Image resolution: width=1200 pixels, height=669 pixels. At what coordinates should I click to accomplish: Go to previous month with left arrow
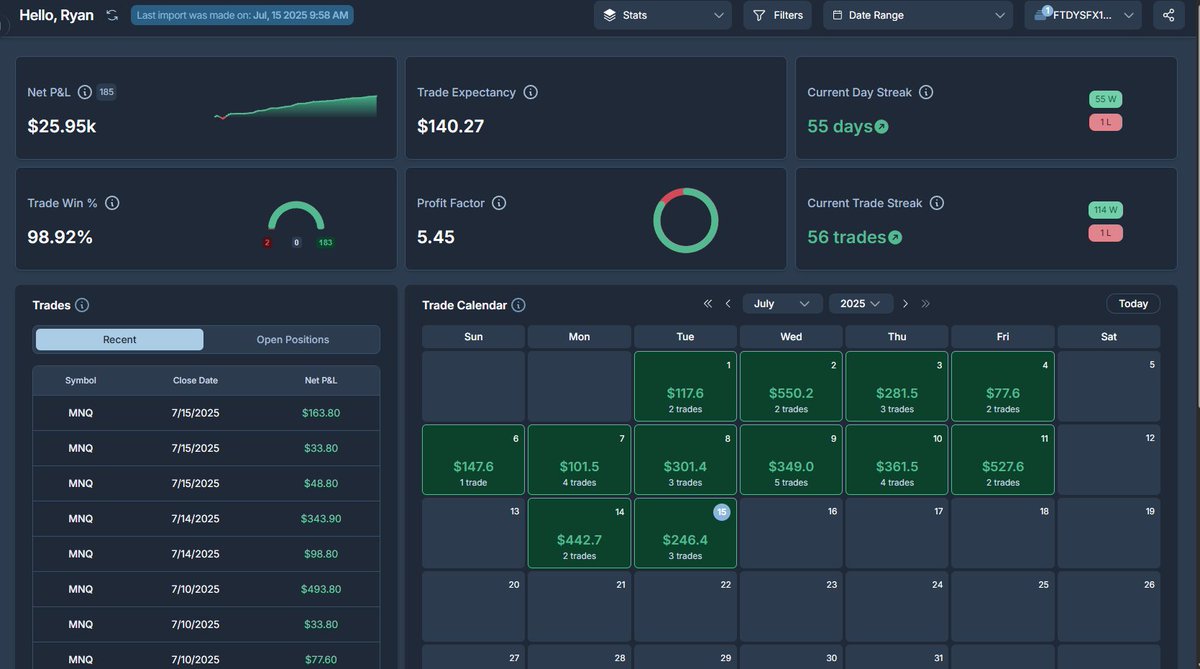pyautogui.click(x=728, y=304)
